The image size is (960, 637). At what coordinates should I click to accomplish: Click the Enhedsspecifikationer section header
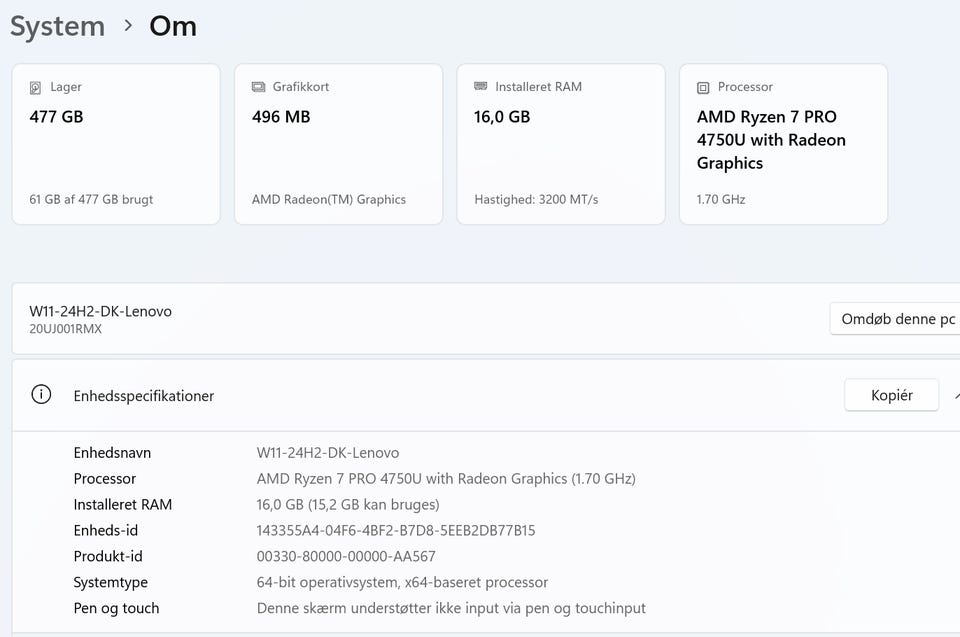[144, 396]
